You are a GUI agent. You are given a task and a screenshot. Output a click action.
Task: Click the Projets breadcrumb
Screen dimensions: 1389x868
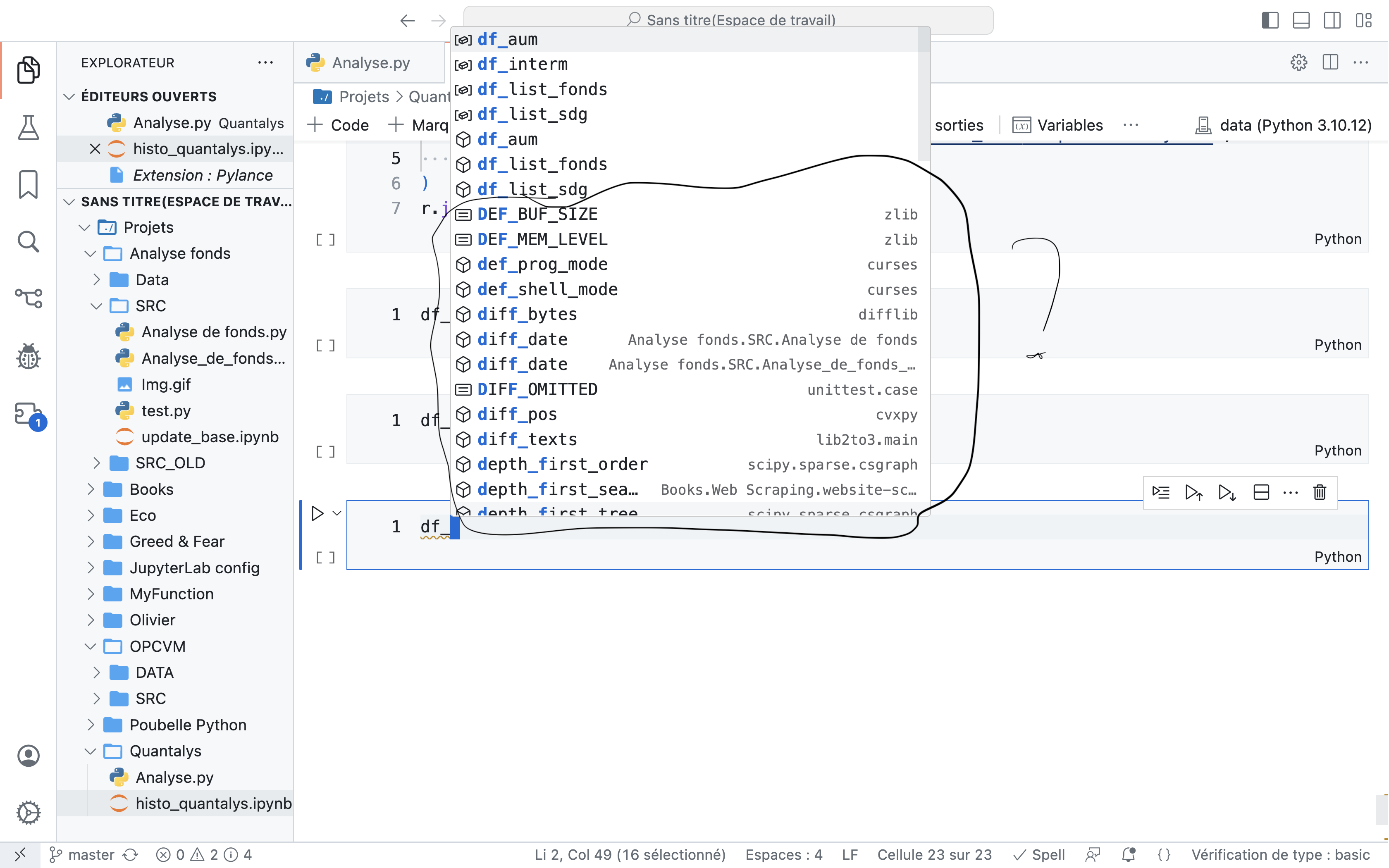click(x=364, y=96)
